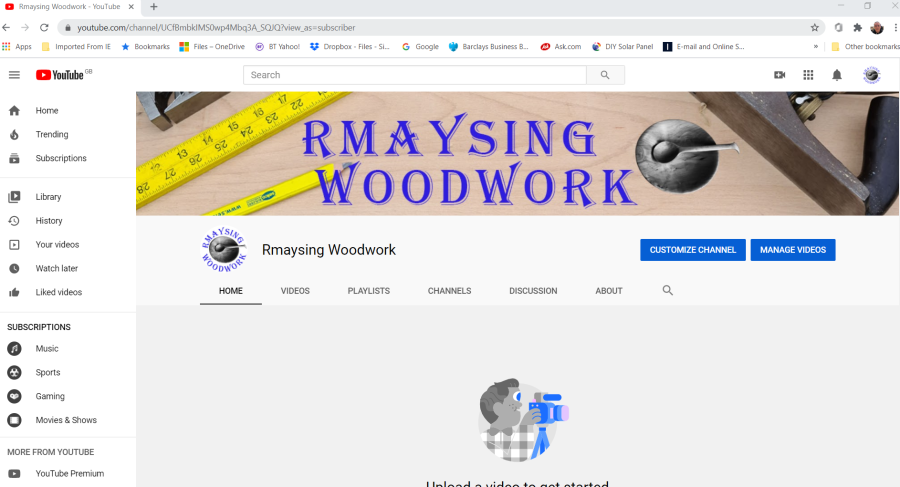Click into the YouTube search field
Screen dimensions: 900x487
click(x=414, y=75)
